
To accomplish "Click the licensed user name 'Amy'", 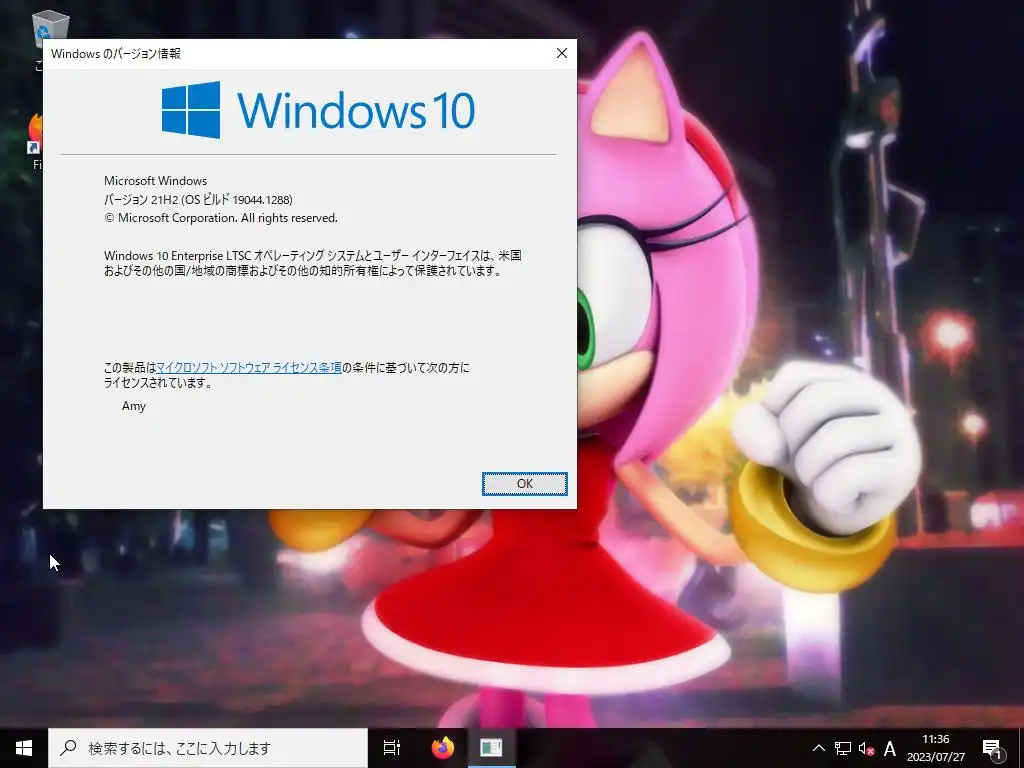I will click(x=134, y=406).
